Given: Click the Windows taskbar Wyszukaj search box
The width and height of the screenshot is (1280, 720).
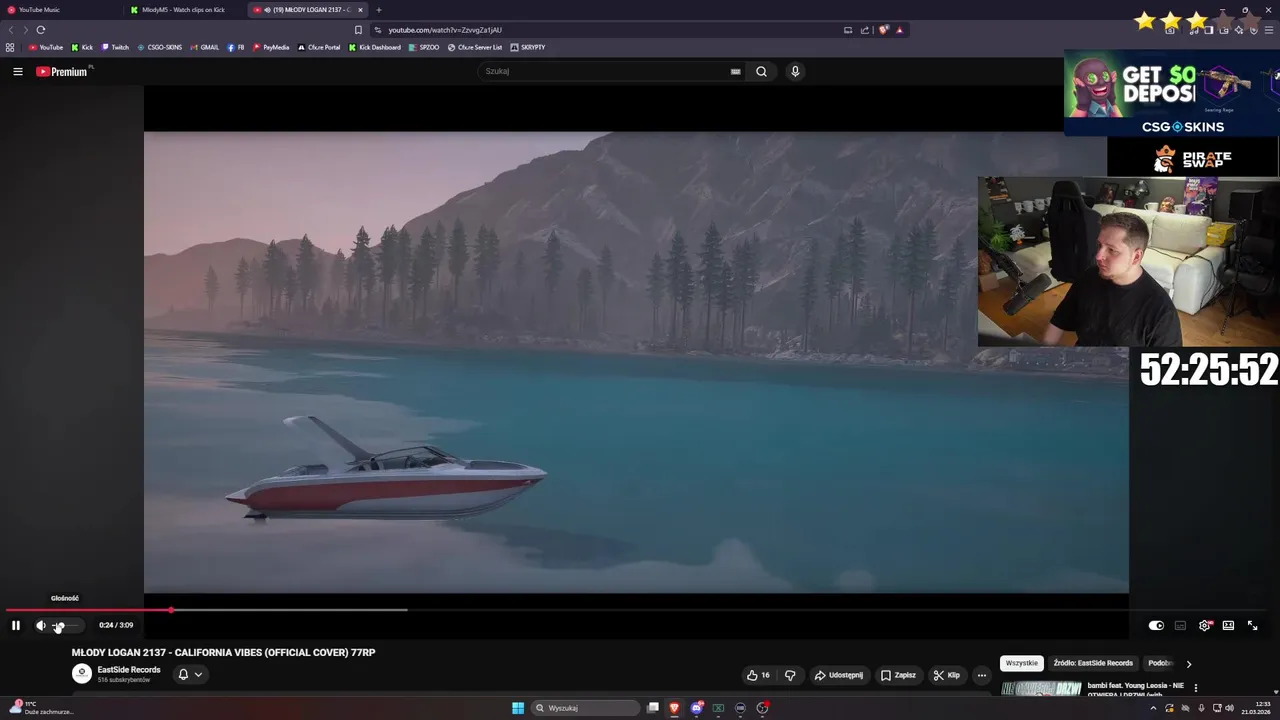Looking at the screenshot, I should tap(585, 708).
